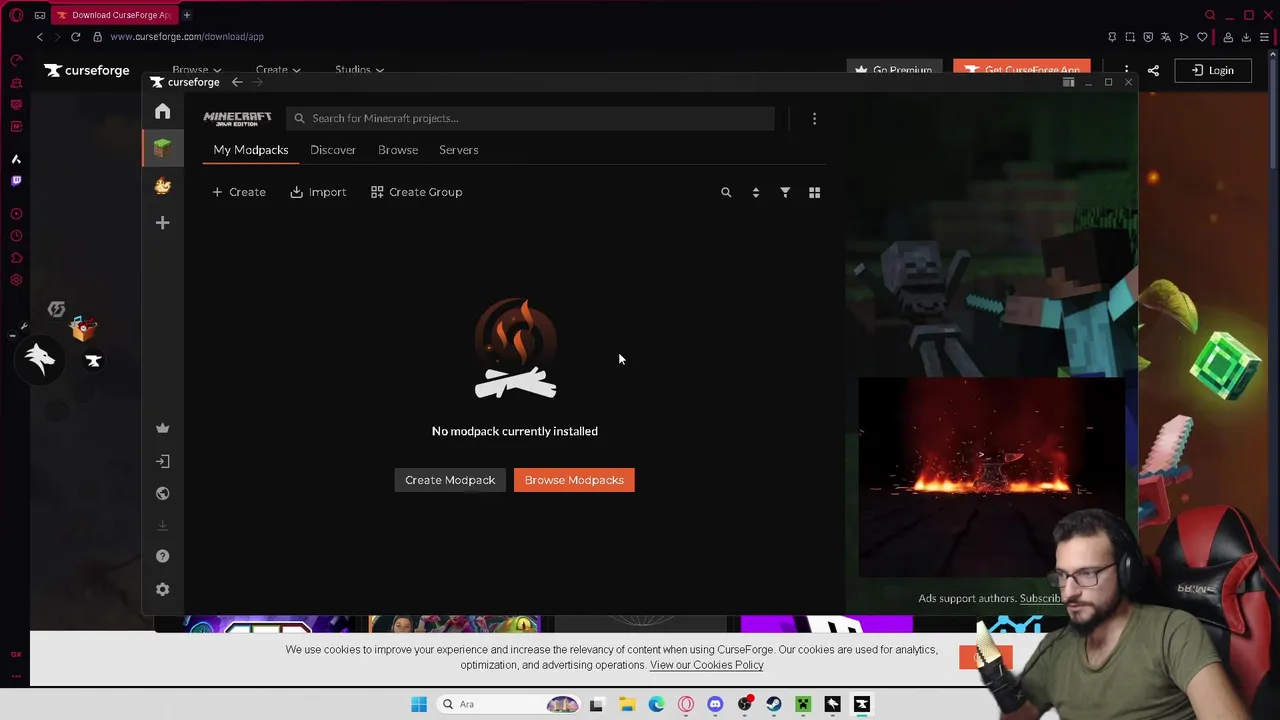The width and height of the screenshot is (1280, 720).
Task: Expand the Studios menu on CurseForge website
Action: point(359,70)
